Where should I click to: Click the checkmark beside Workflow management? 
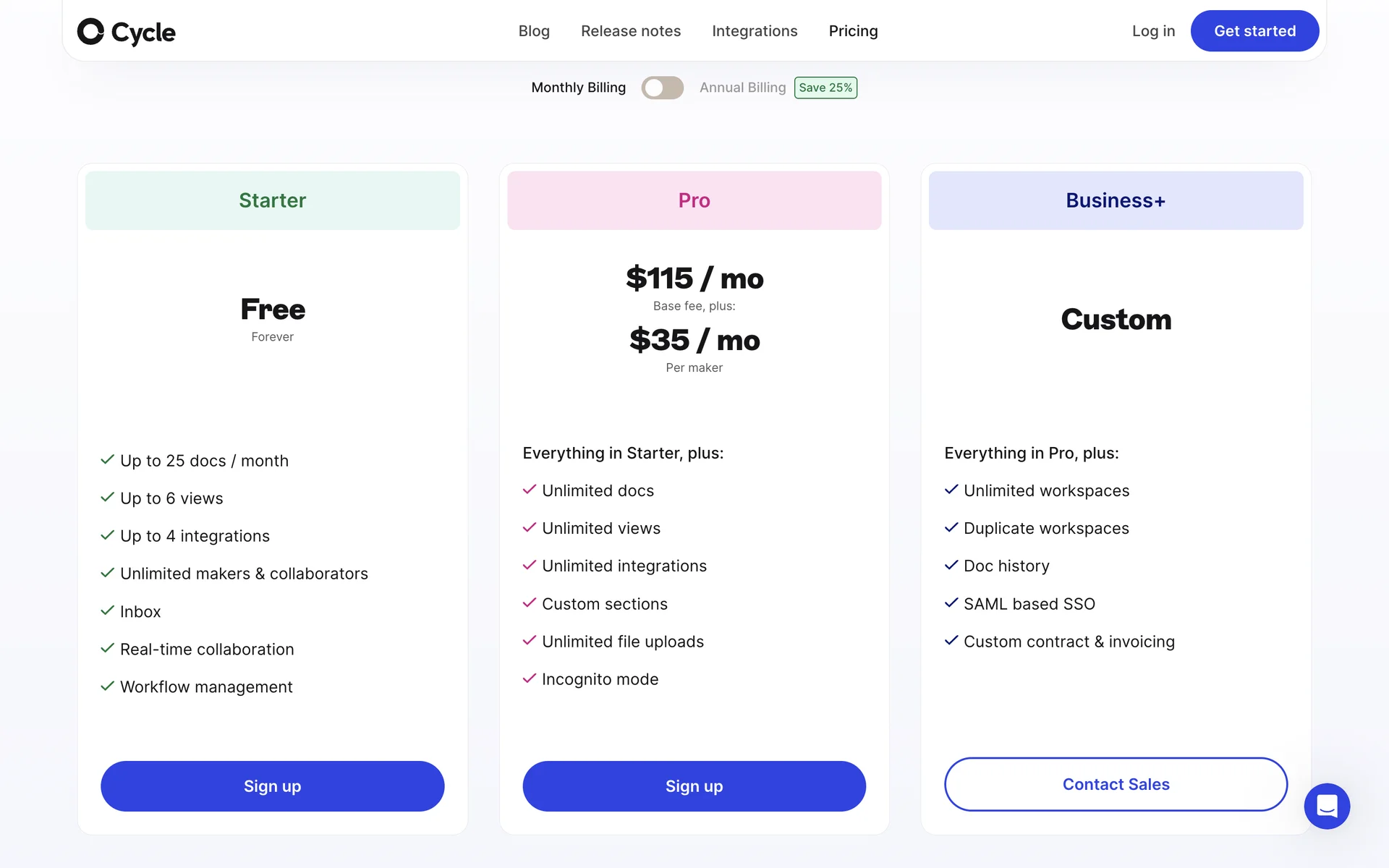tap(108, 686)
